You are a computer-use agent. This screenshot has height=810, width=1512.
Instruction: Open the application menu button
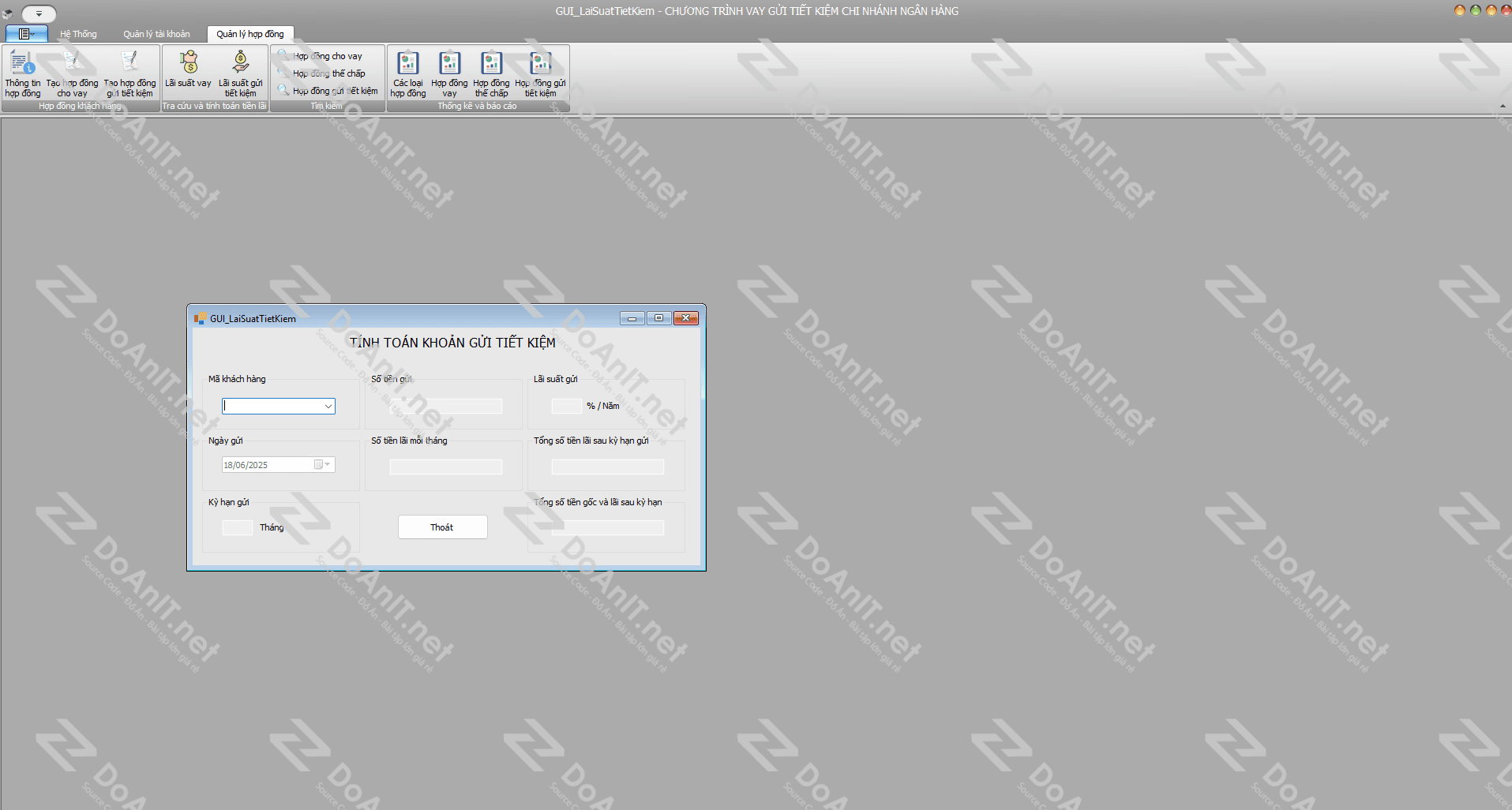[x=27, y=34]
